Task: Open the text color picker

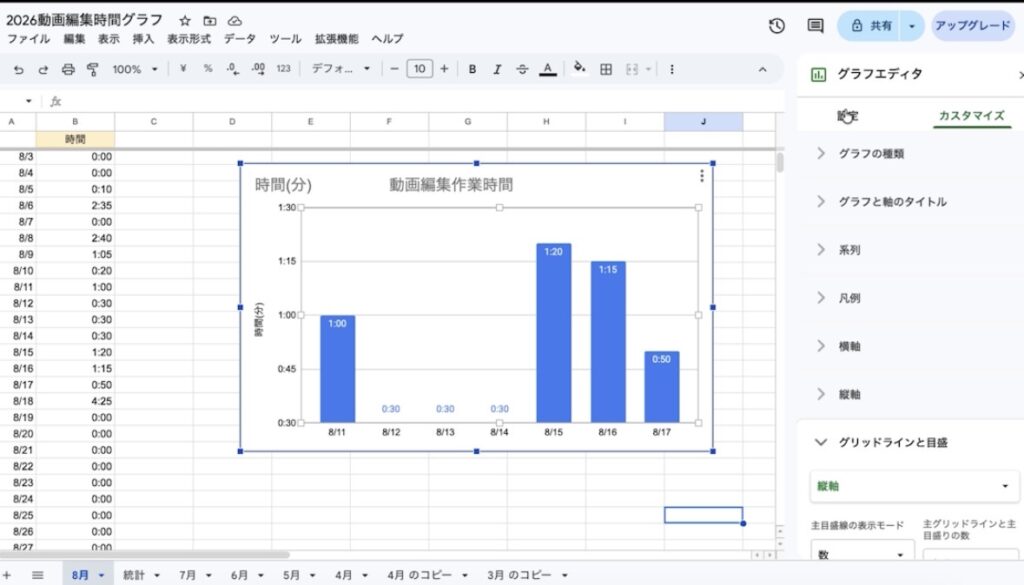Action: (548, 69)
